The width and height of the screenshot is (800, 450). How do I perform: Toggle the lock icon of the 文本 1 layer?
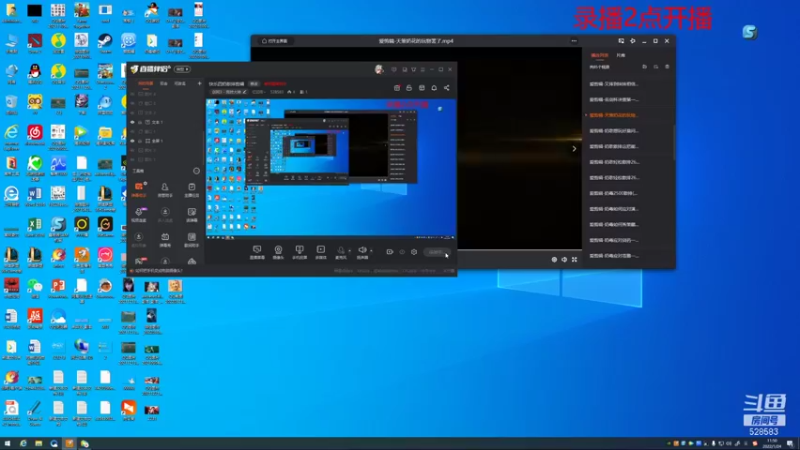140,122
